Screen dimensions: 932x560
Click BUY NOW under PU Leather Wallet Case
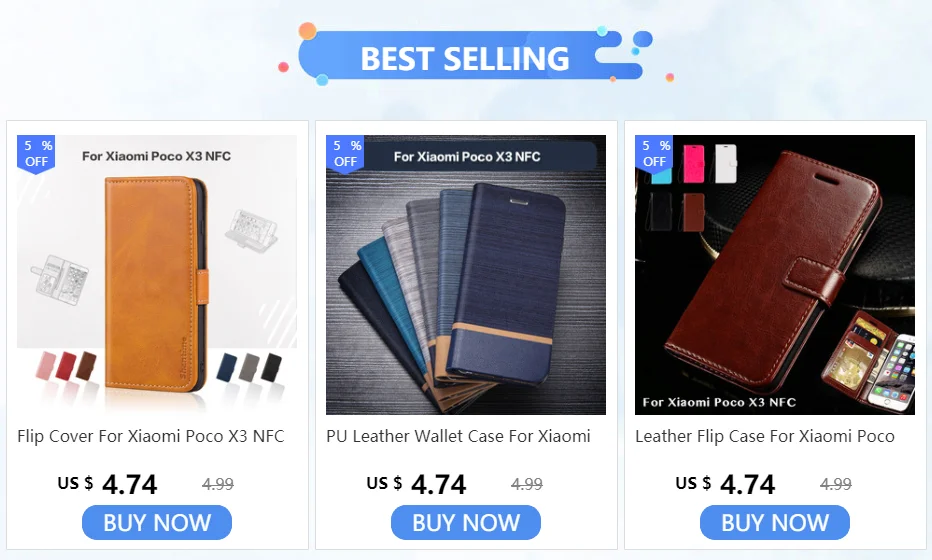pos(466,523)
